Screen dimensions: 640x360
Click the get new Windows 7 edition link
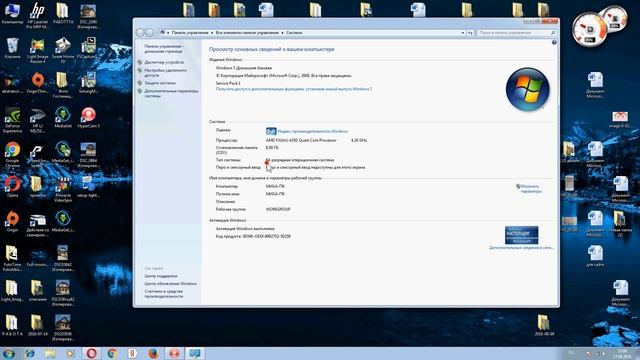click(293, 89)
